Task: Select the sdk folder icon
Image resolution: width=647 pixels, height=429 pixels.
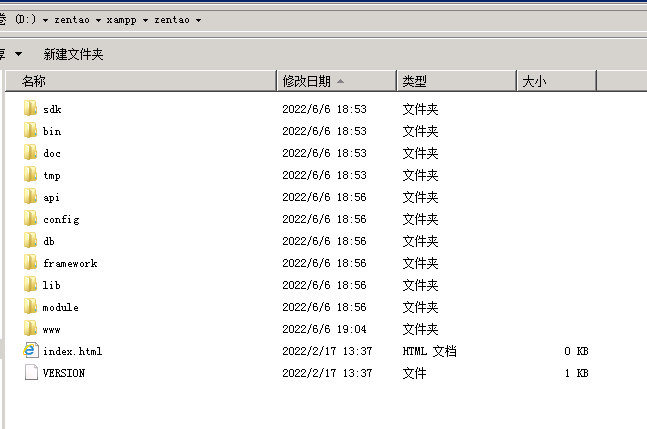Action: [30, 108]
